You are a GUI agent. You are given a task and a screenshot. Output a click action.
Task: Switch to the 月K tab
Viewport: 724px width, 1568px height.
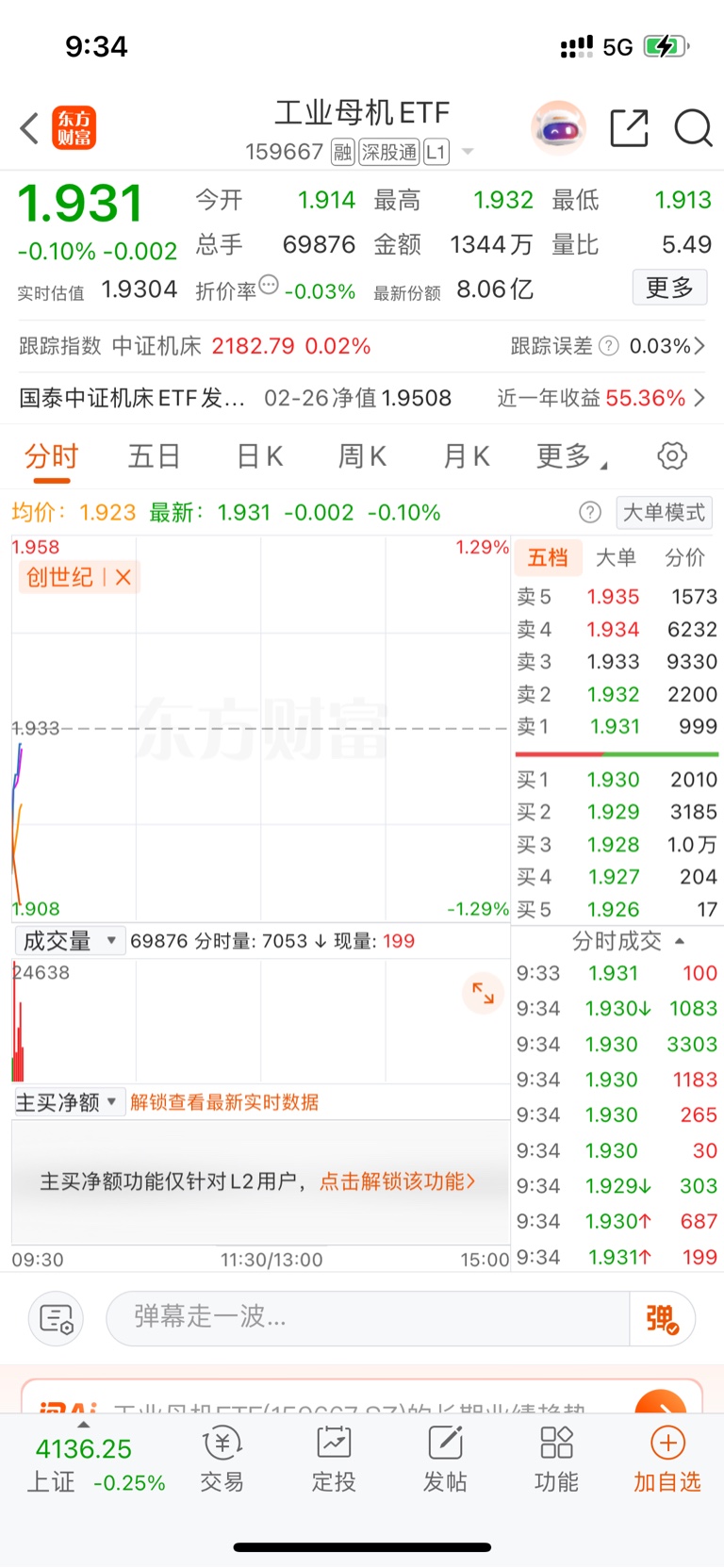466,456
